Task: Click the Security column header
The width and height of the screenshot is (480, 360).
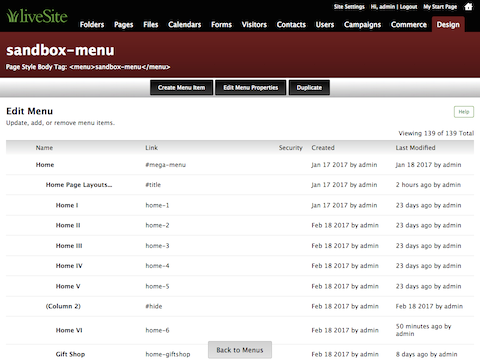Action: [x=290, y=148]
